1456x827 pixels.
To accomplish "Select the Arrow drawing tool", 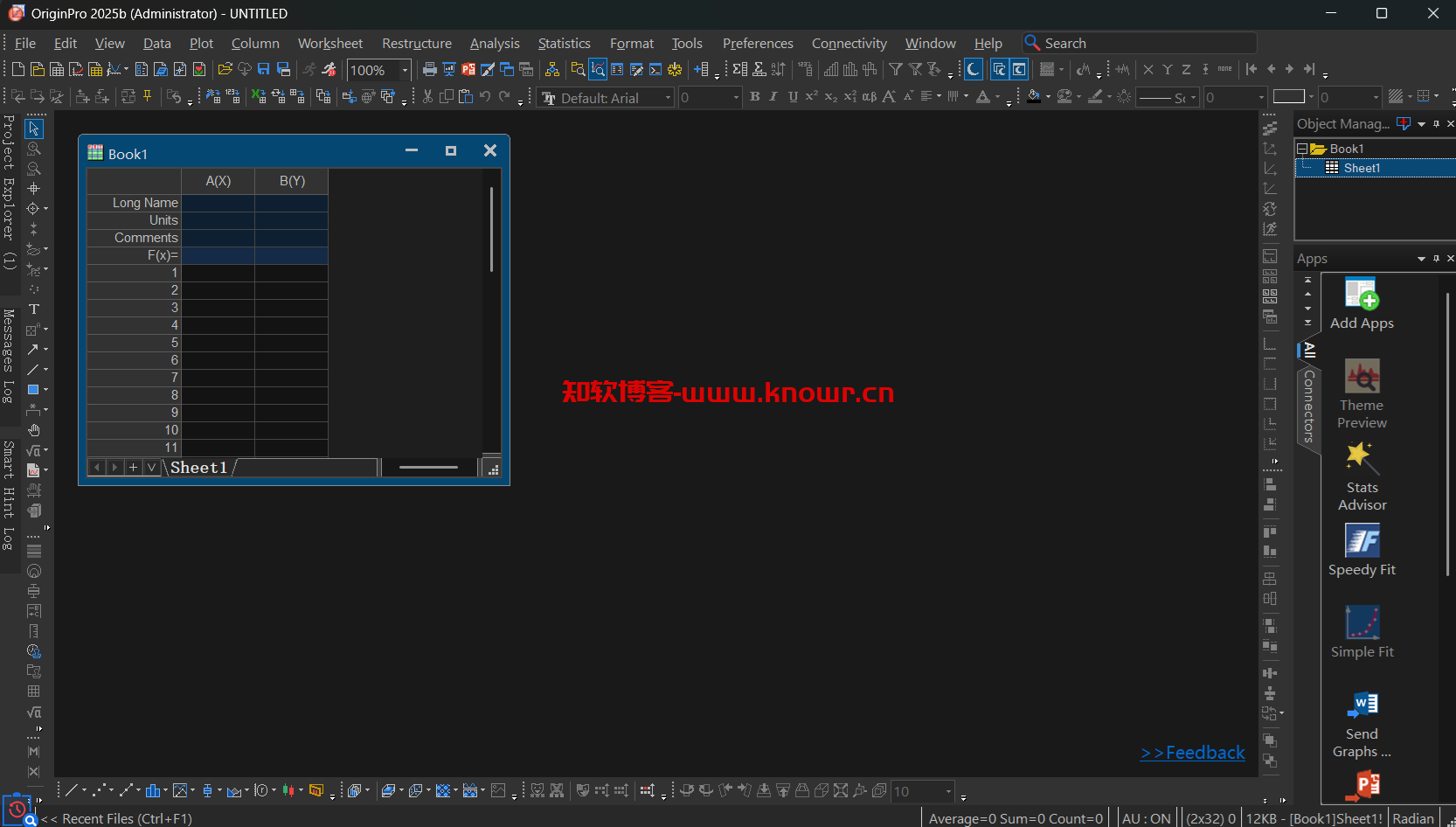I will (33, 350).
